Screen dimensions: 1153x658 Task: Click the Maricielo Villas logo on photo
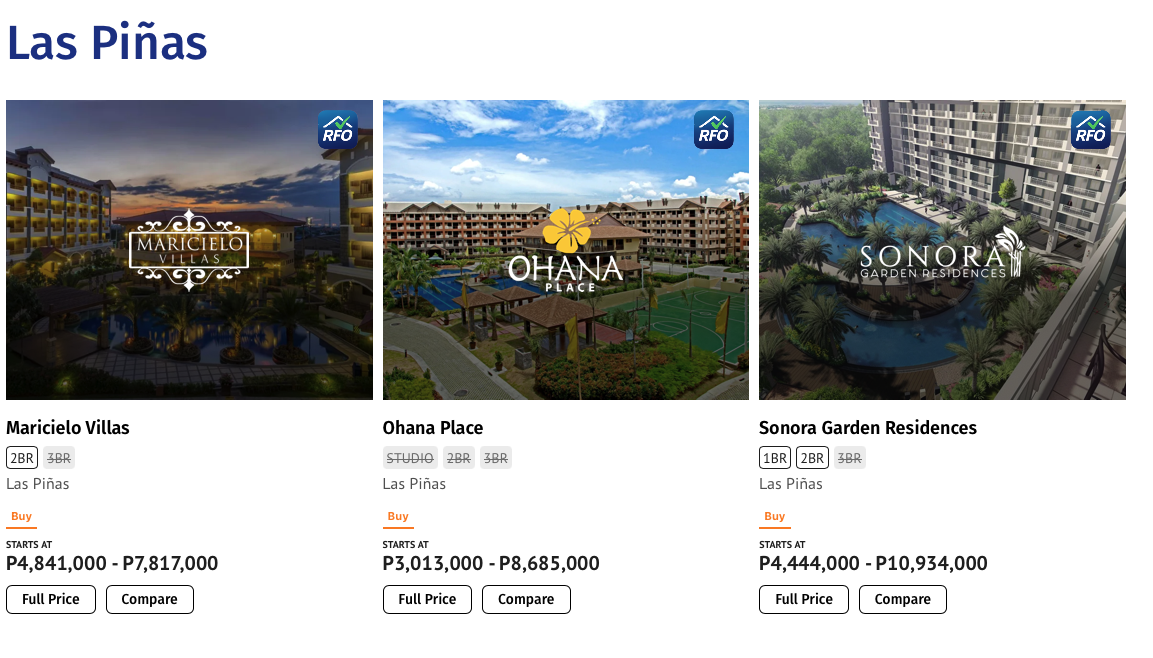point(189,250)
